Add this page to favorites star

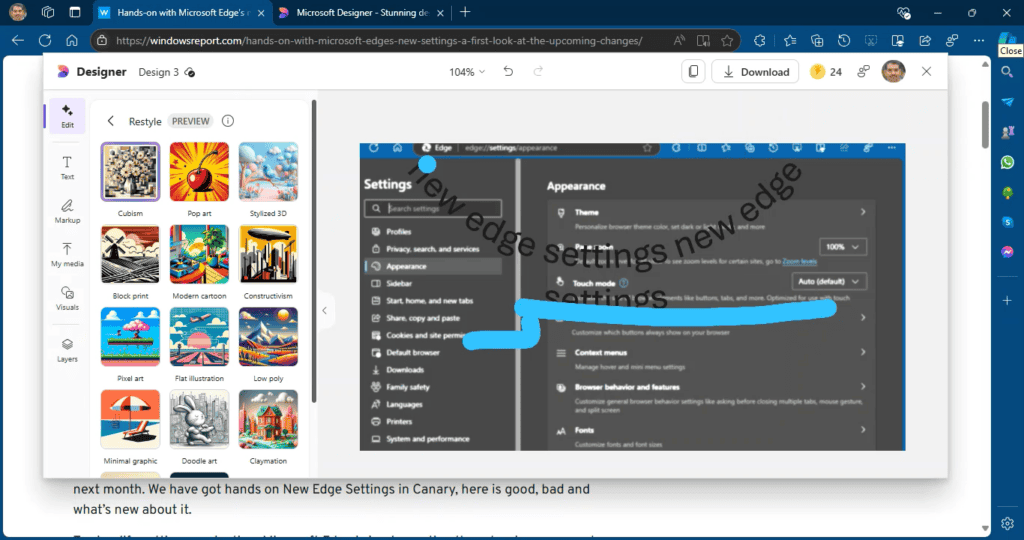pos(727,40)
